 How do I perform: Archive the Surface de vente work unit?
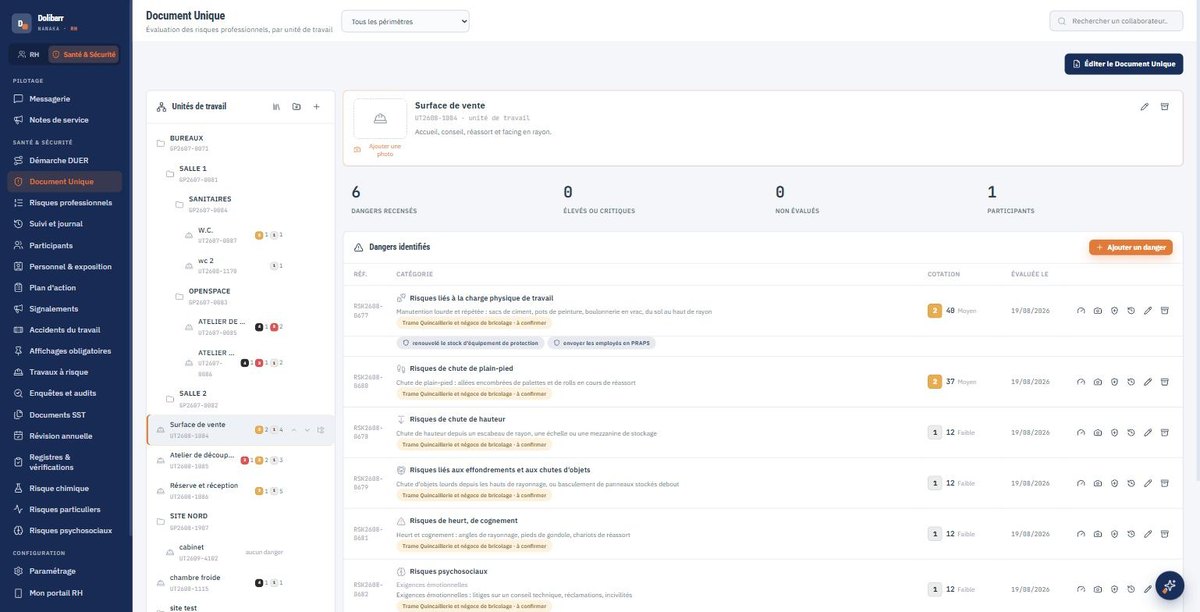1164,106
